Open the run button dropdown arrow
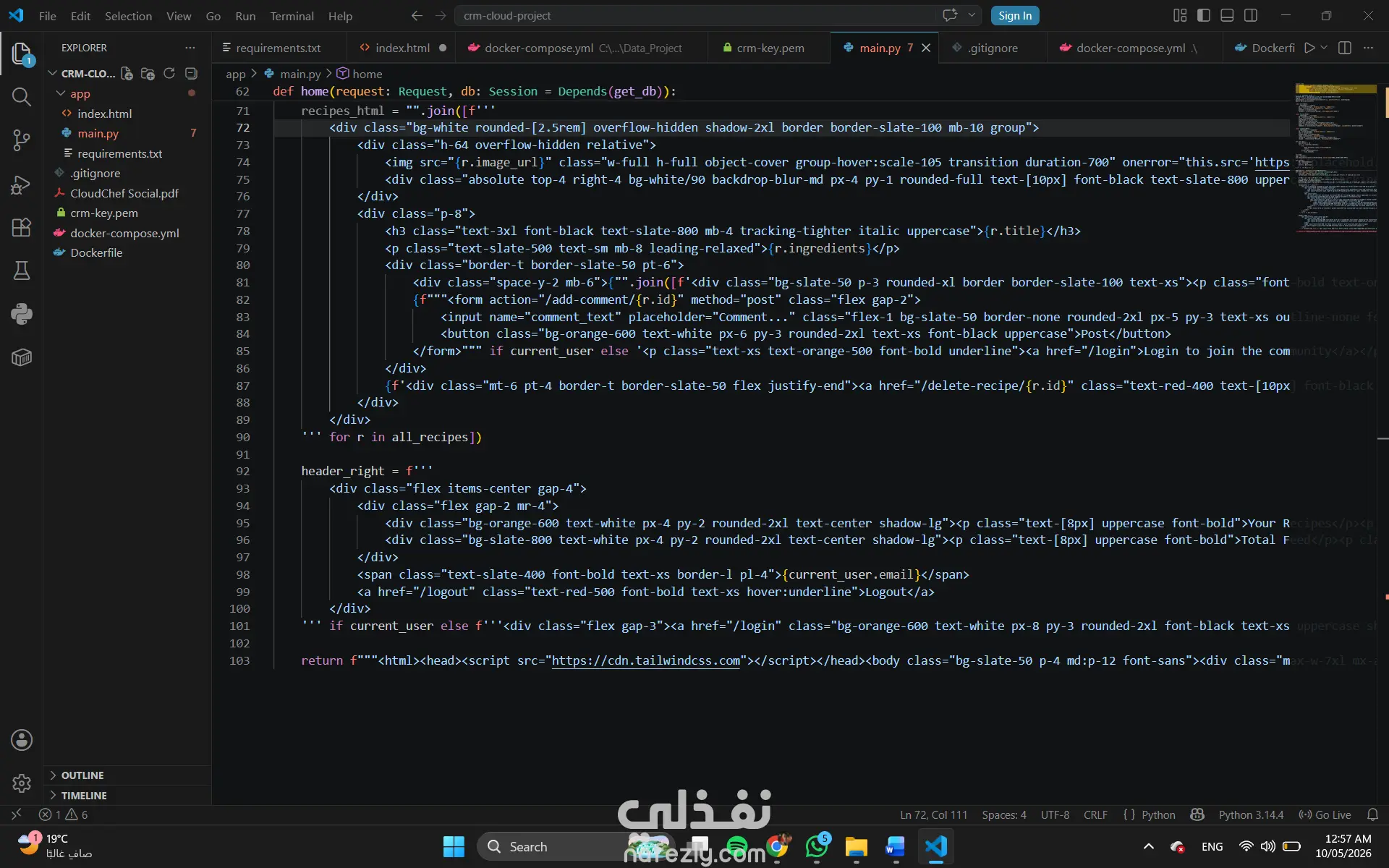This screenshot has width=1389, height=868. tap(1324, 48)
